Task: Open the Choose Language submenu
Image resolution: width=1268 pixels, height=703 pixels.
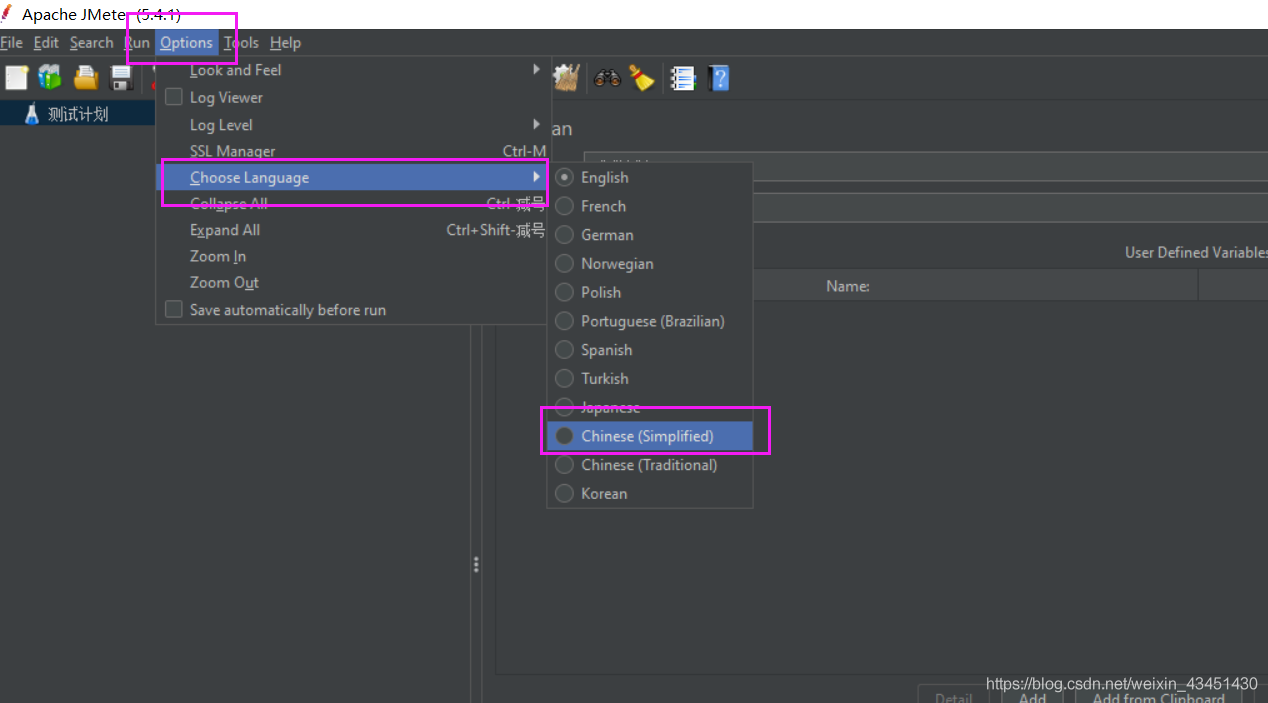Action: pos(352,177)
